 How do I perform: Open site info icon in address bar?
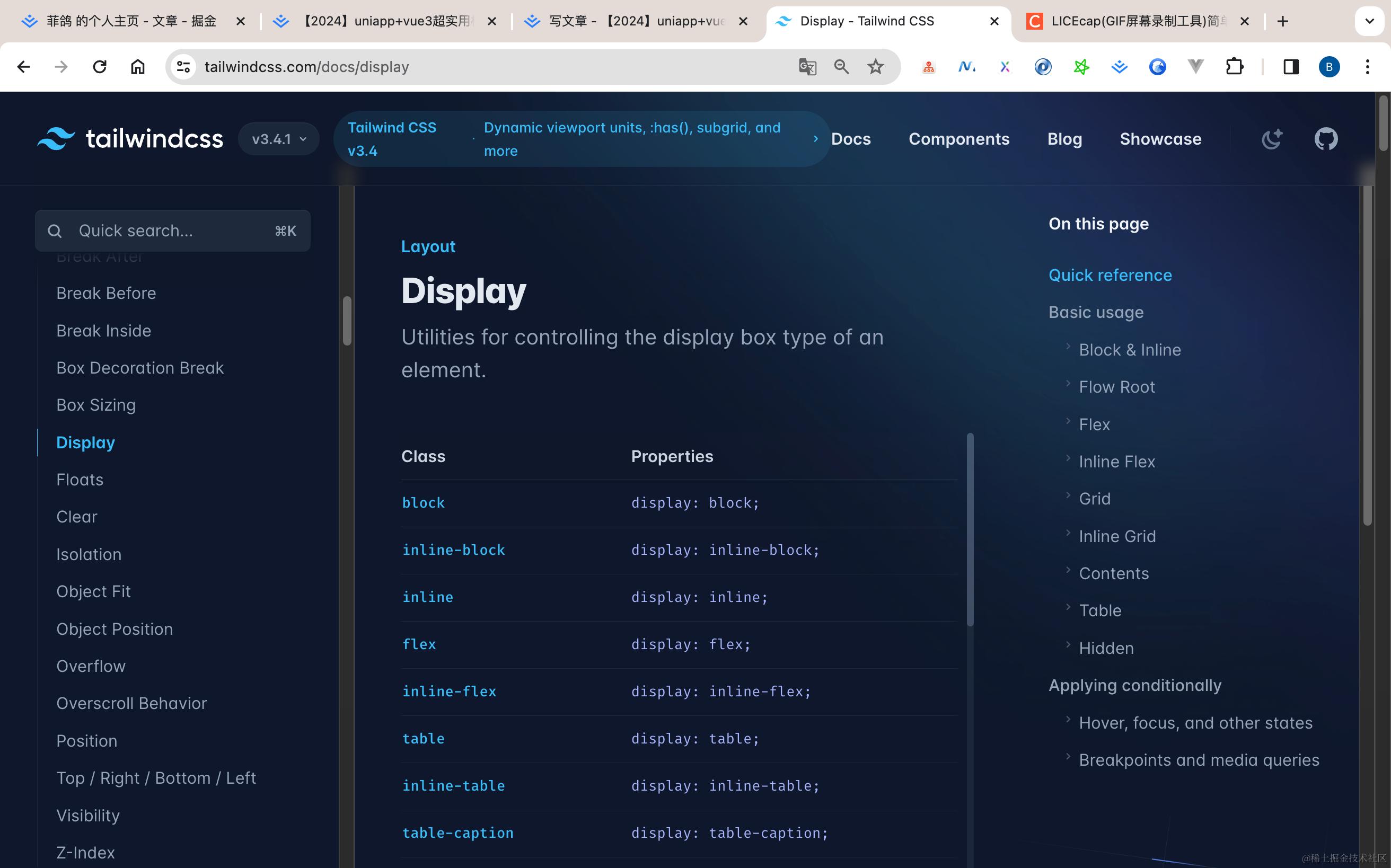(183, 67)
